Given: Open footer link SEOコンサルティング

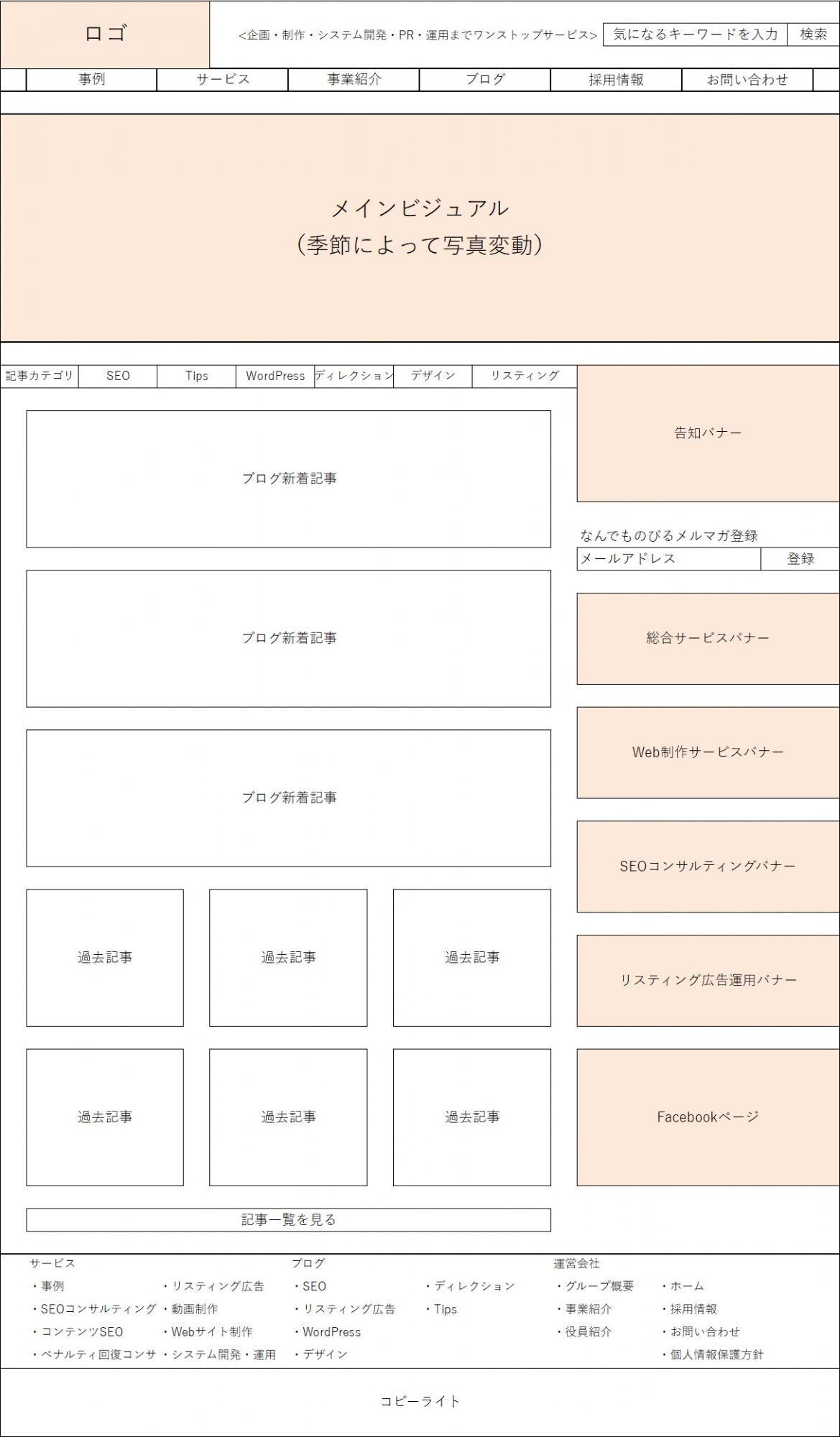Looking at the screenshot, I should pyautogui.click(x=93, y=1309).
